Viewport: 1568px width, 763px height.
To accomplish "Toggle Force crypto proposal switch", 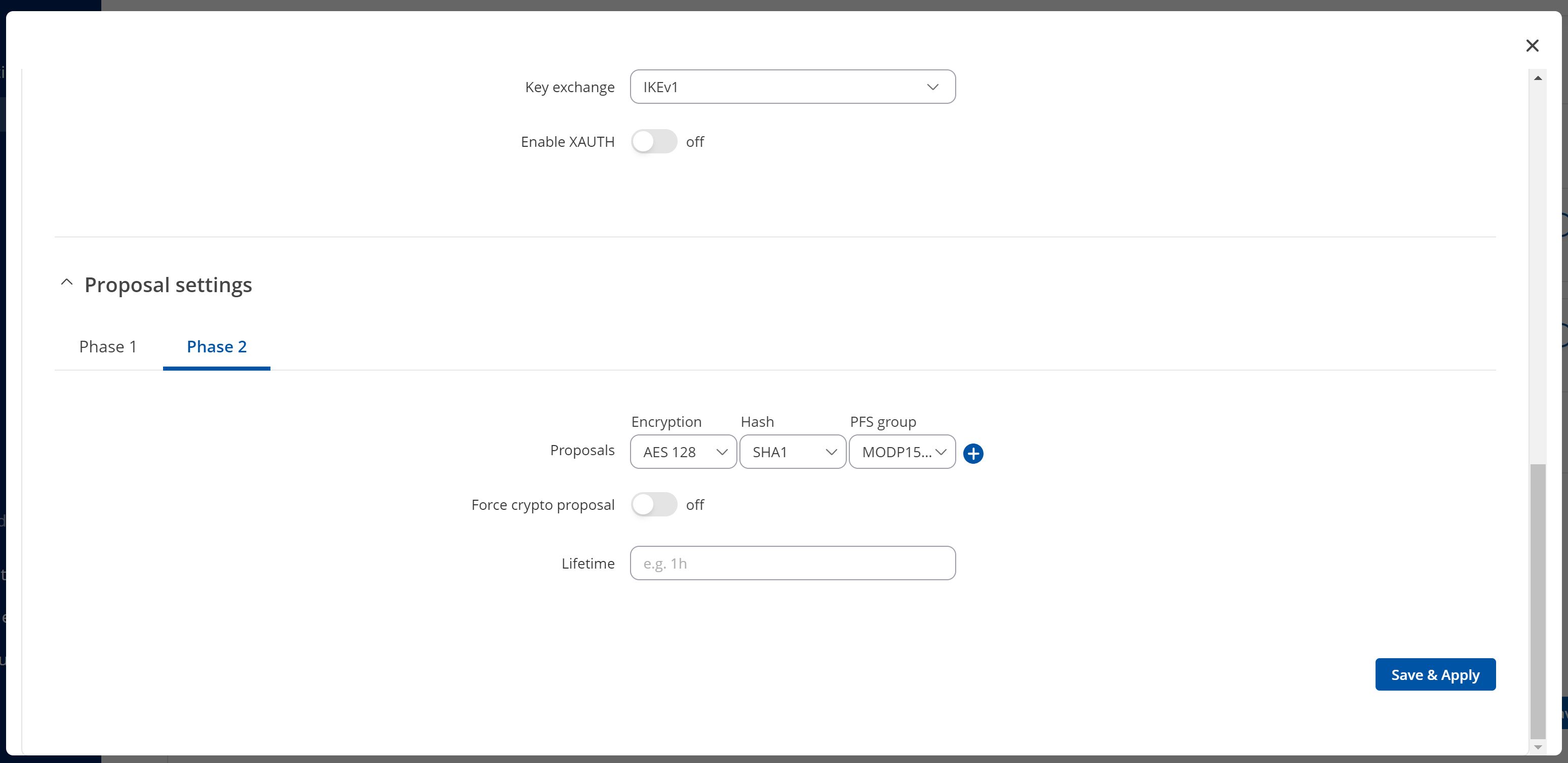I will (x=654, y=504).
